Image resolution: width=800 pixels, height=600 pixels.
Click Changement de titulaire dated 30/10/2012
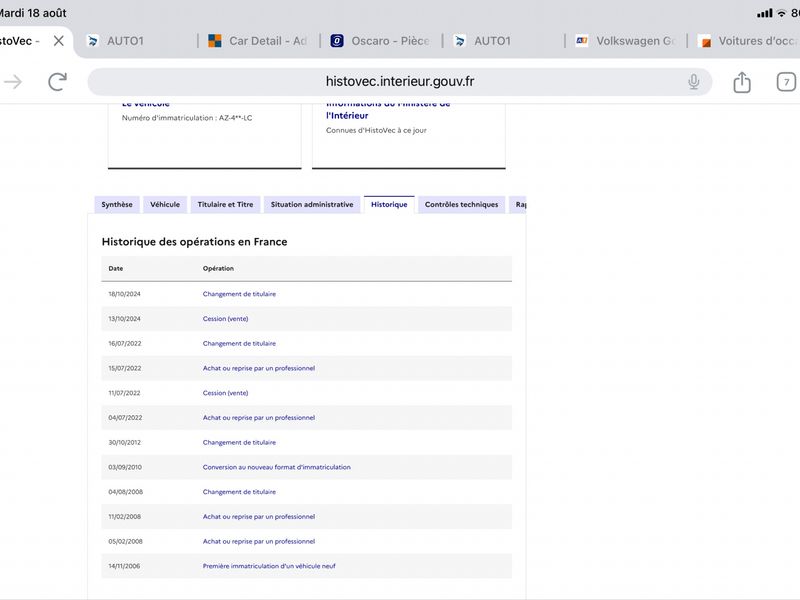[x=239, y=442]
